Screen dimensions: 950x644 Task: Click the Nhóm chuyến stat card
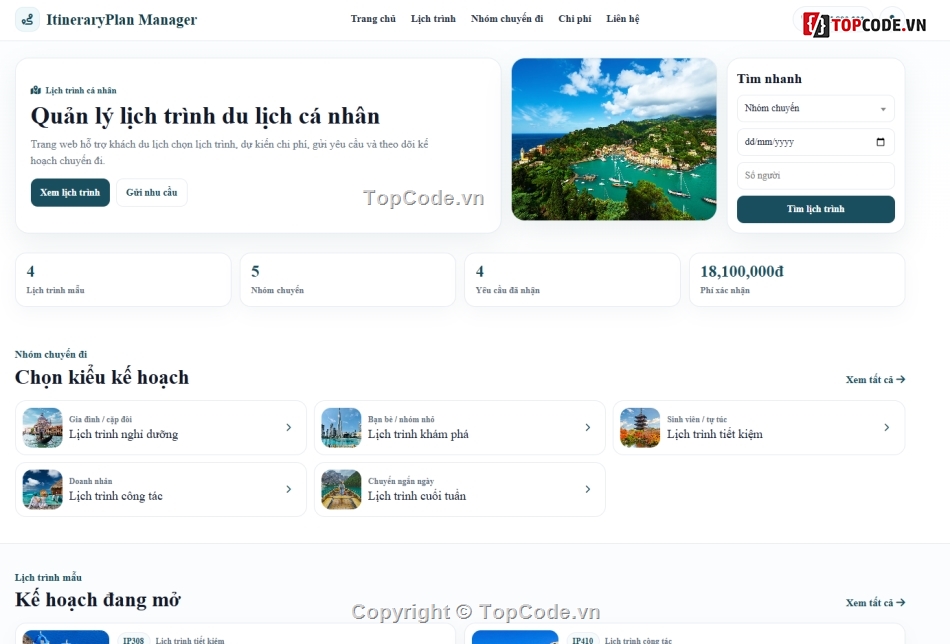click(348, 280)
